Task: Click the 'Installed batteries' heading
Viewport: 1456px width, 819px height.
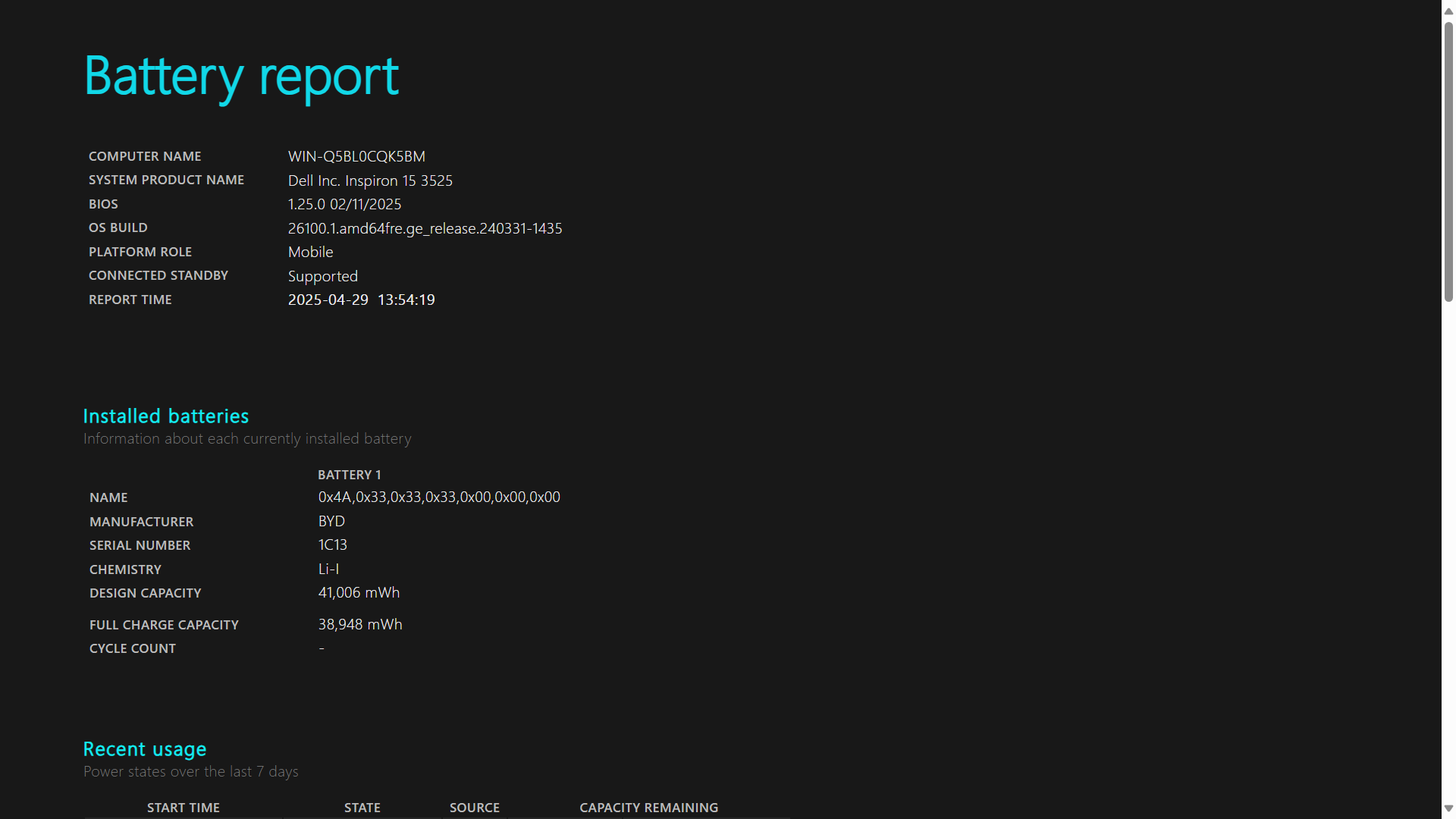Action: click(166, 416)
